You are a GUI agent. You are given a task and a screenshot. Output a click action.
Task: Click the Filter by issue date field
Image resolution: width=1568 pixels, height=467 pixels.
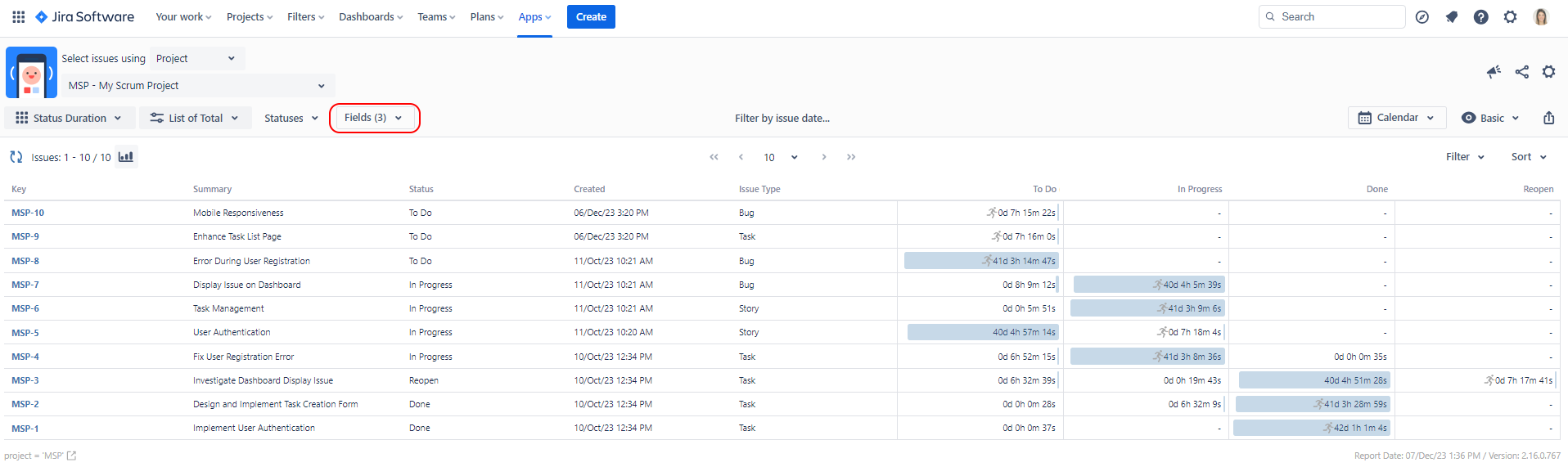click(x=782, y=118)
